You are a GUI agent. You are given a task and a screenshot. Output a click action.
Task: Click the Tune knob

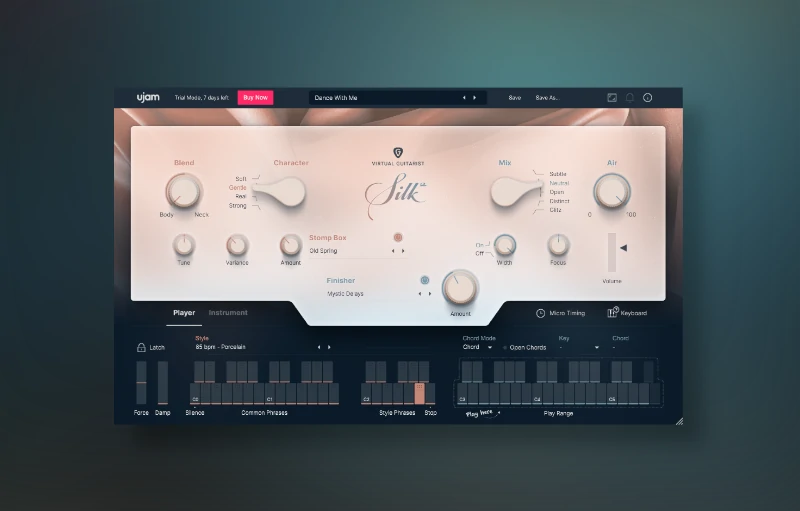point(184,245)
